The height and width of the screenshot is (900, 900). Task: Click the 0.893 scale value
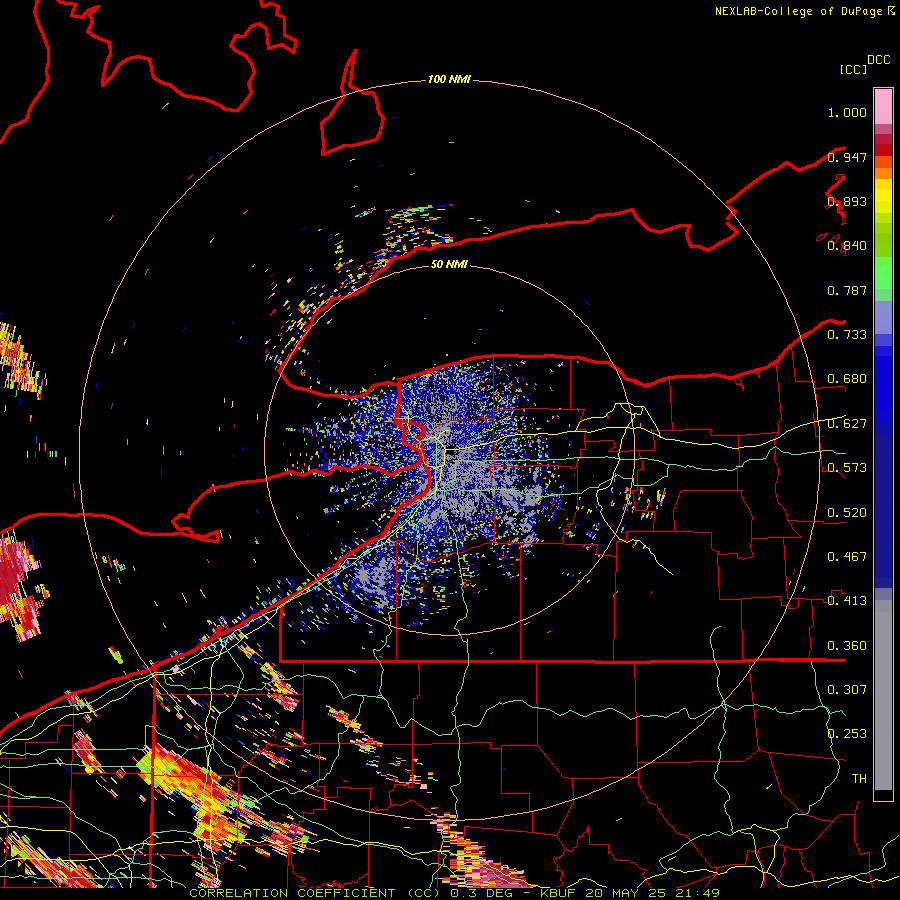point(847,201)
